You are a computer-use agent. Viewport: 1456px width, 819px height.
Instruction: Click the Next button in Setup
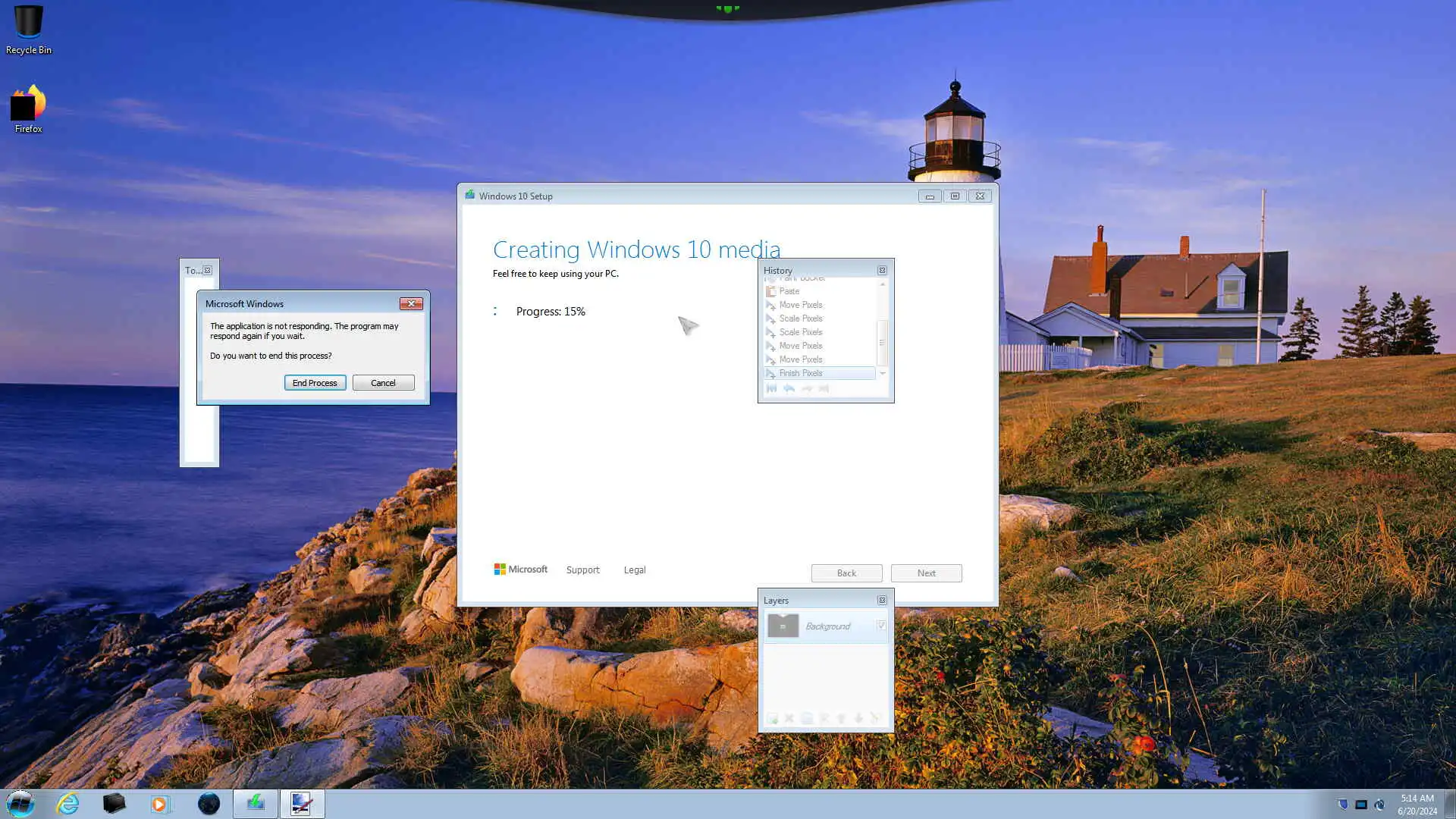[x=926, y=573]
